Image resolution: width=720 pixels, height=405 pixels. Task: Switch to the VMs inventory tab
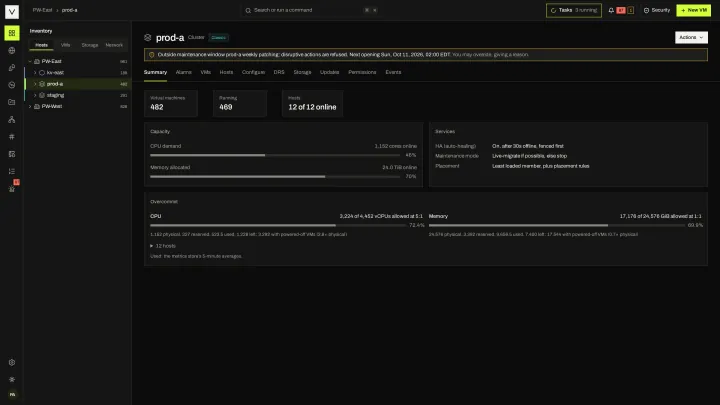[x=66, y=45]
